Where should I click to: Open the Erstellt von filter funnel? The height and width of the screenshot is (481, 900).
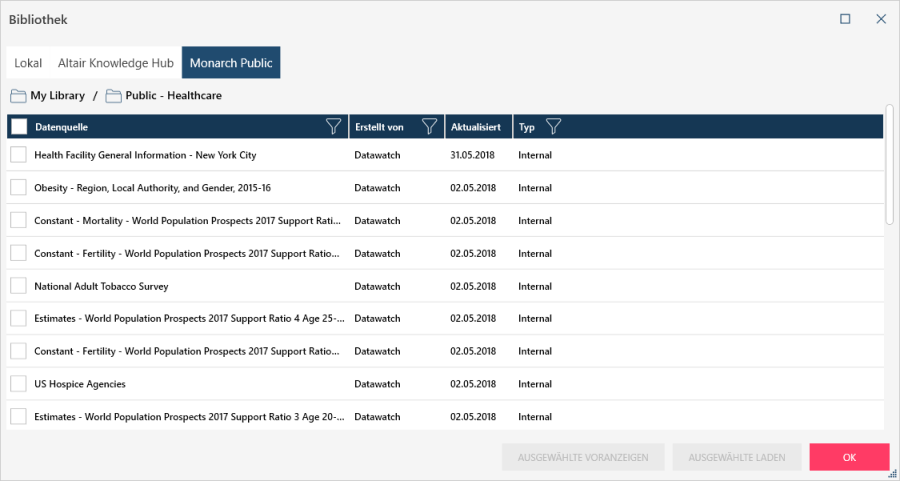(x=429, y=127)
